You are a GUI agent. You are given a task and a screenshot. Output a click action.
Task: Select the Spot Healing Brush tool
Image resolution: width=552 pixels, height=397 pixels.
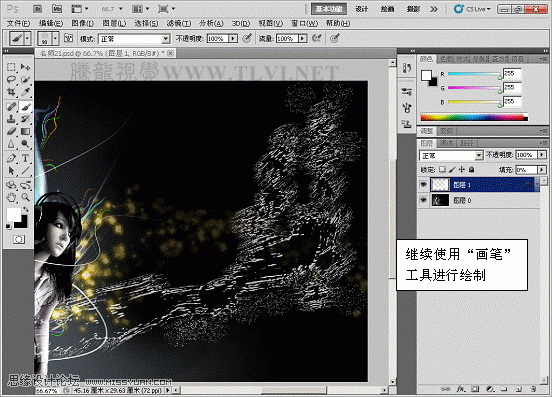(x=11, y=106)
